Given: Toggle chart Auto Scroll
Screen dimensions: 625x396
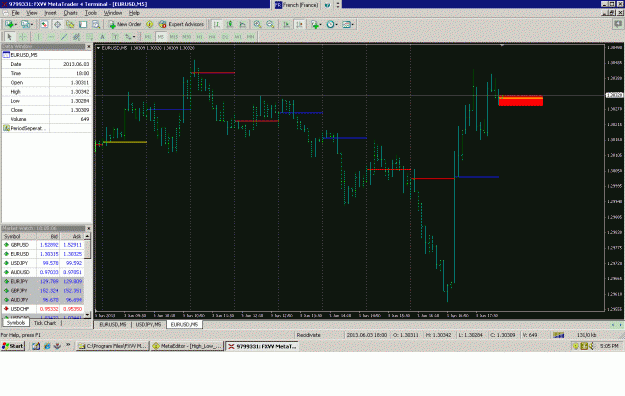Looking at the screenshot, I should click(x=286, y=24).
